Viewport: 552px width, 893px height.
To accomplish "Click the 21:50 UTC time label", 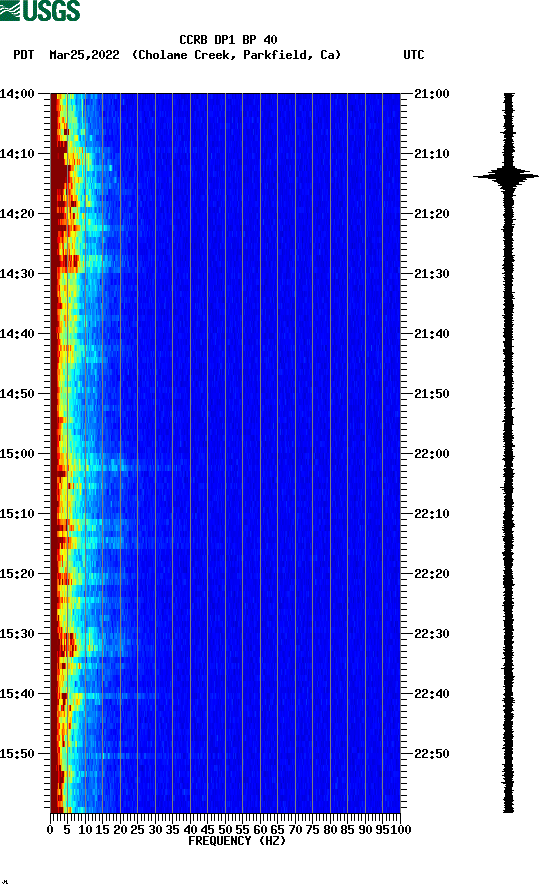I will 432,394.
